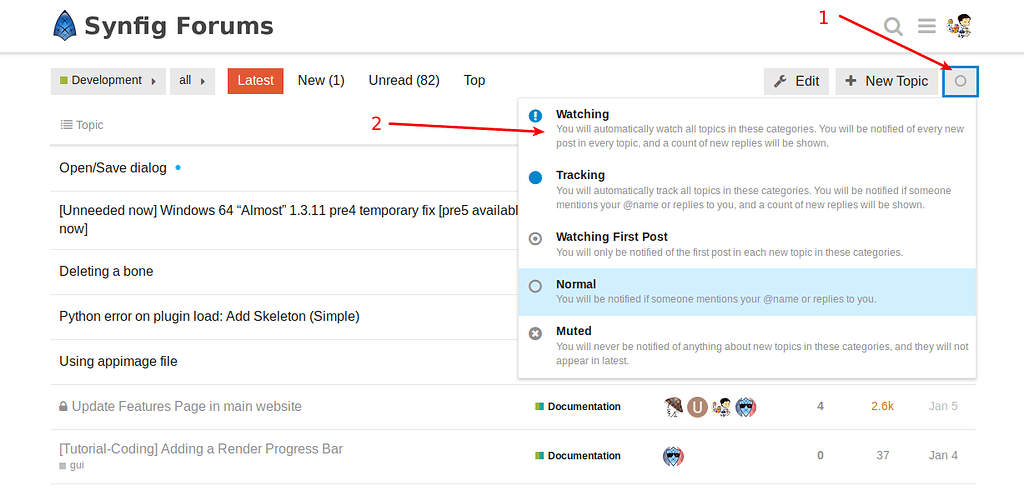
Task: Toggle the notification level circle button
Action: tap(960, 81)
